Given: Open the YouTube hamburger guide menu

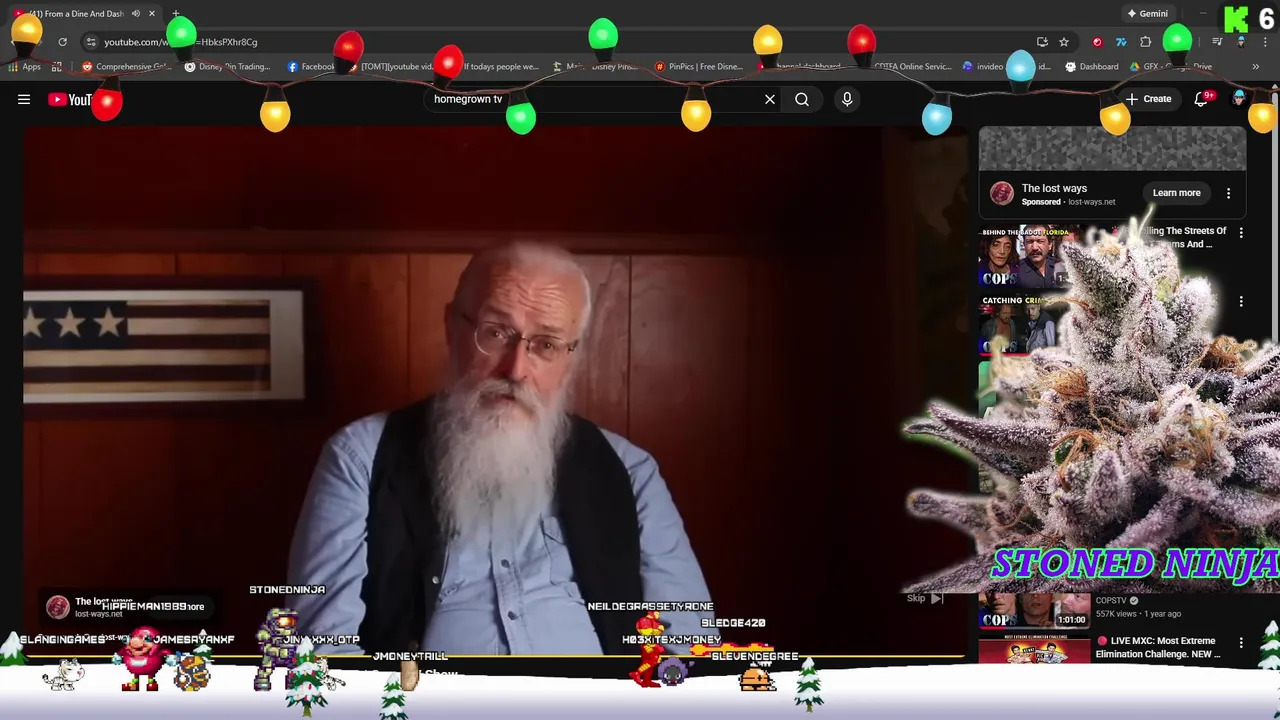Looking at the screenshot, I should coord(24,99).
